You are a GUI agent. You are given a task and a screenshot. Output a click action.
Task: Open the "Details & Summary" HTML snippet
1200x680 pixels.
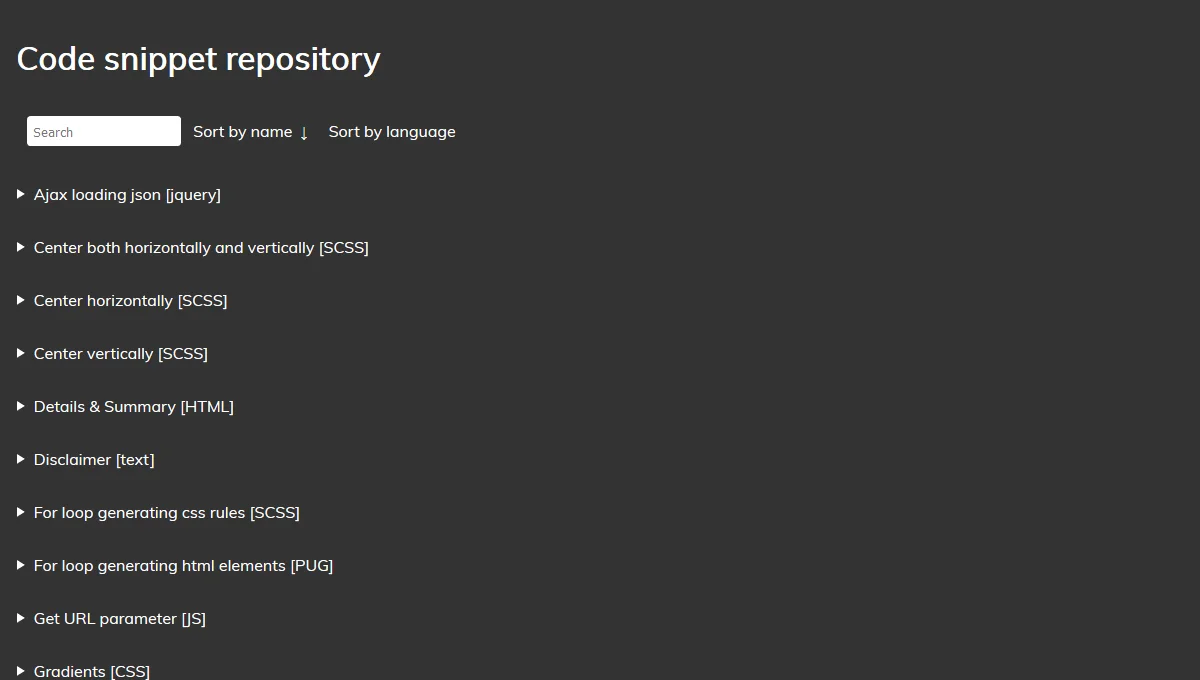point(134,407)
